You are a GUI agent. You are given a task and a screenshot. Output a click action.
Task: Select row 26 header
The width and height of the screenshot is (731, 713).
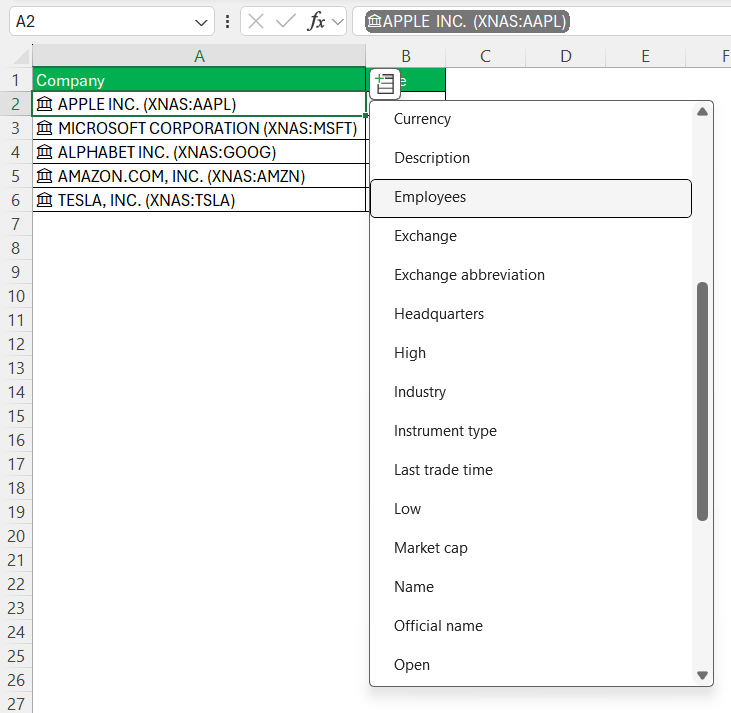[16, 680]
